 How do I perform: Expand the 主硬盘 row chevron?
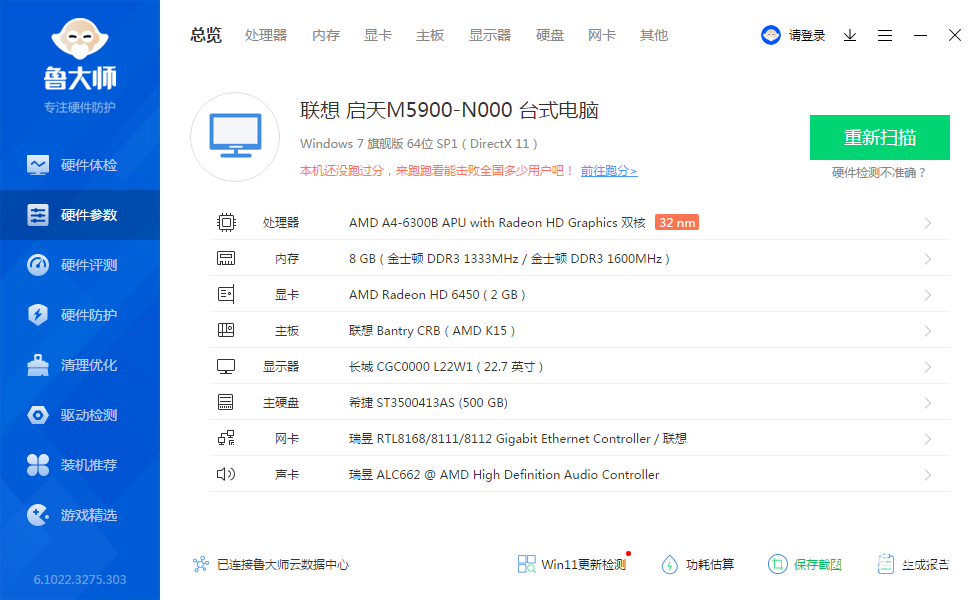[x=928, y=402]
